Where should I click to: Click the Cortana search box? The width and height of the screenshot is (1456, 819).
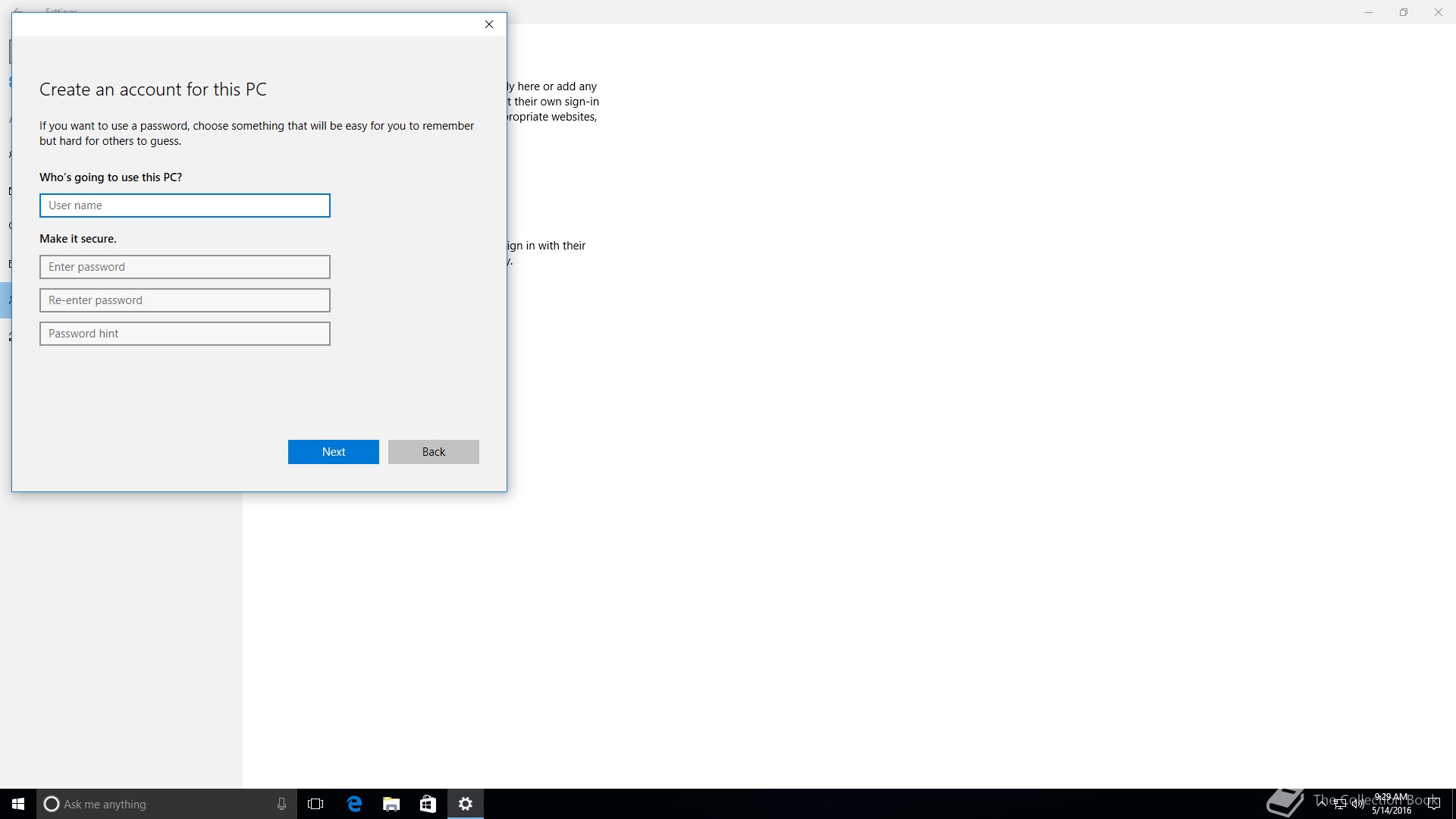pos(166,804)
